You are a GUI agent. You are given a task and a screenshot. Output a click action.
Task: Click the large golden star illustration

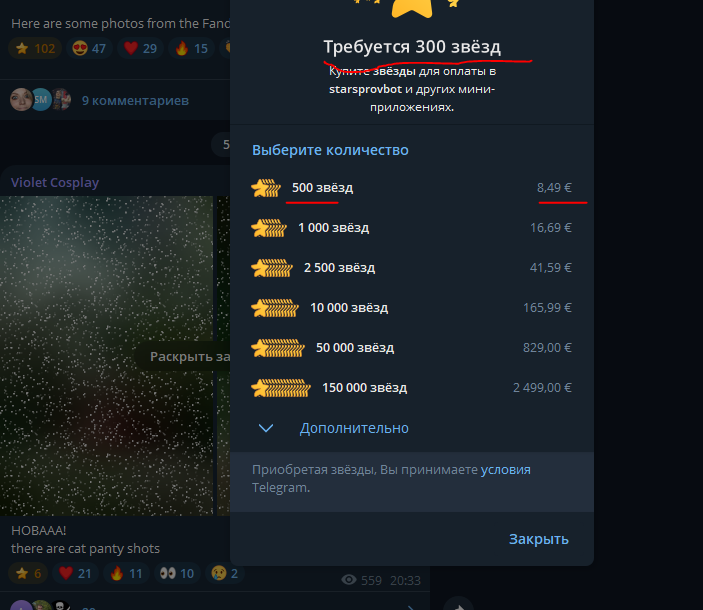[x=412, y=8]
